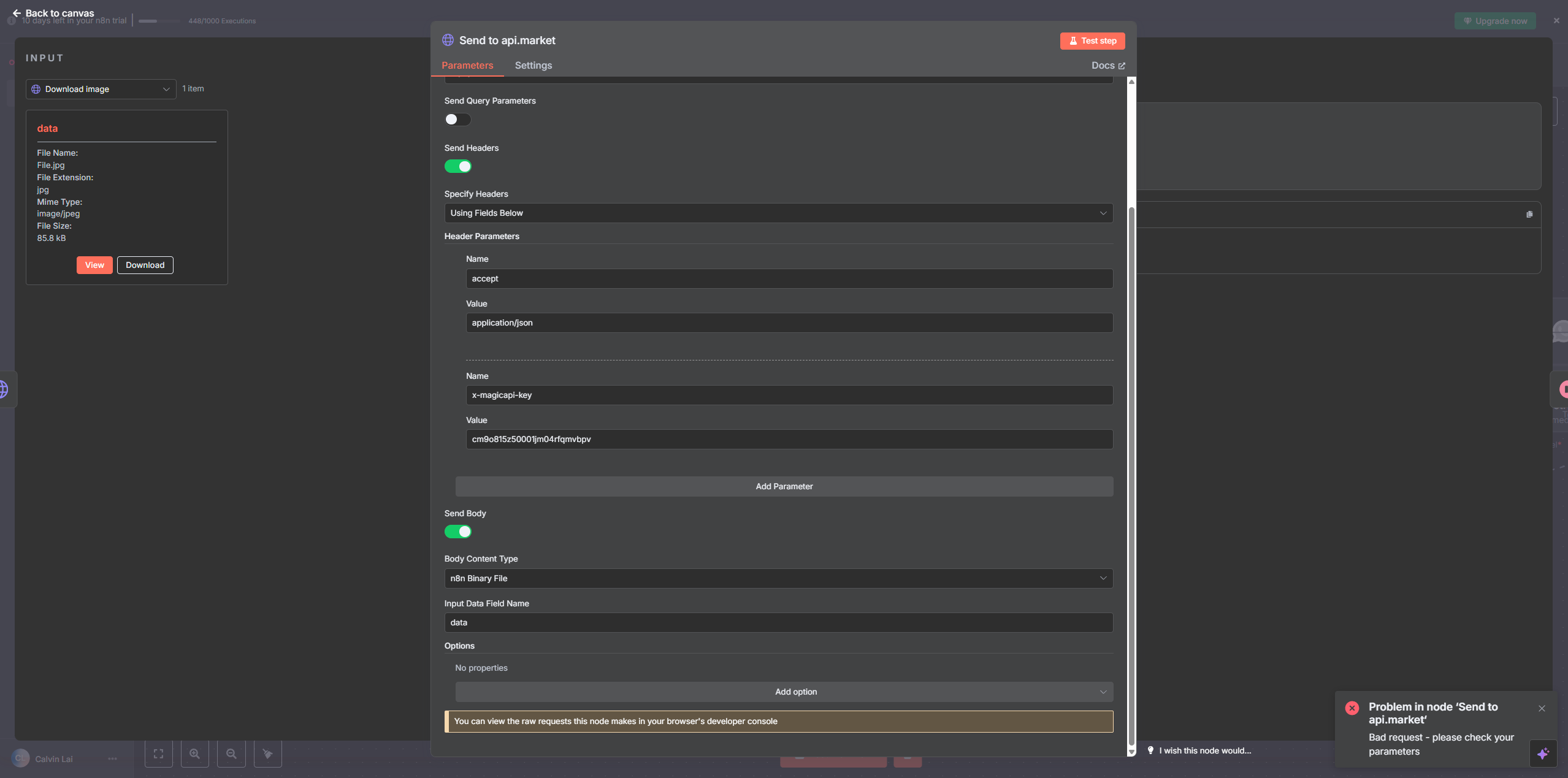Turn off the Send Body toggle
The image size is (1568, 778).
click(457, 532)
